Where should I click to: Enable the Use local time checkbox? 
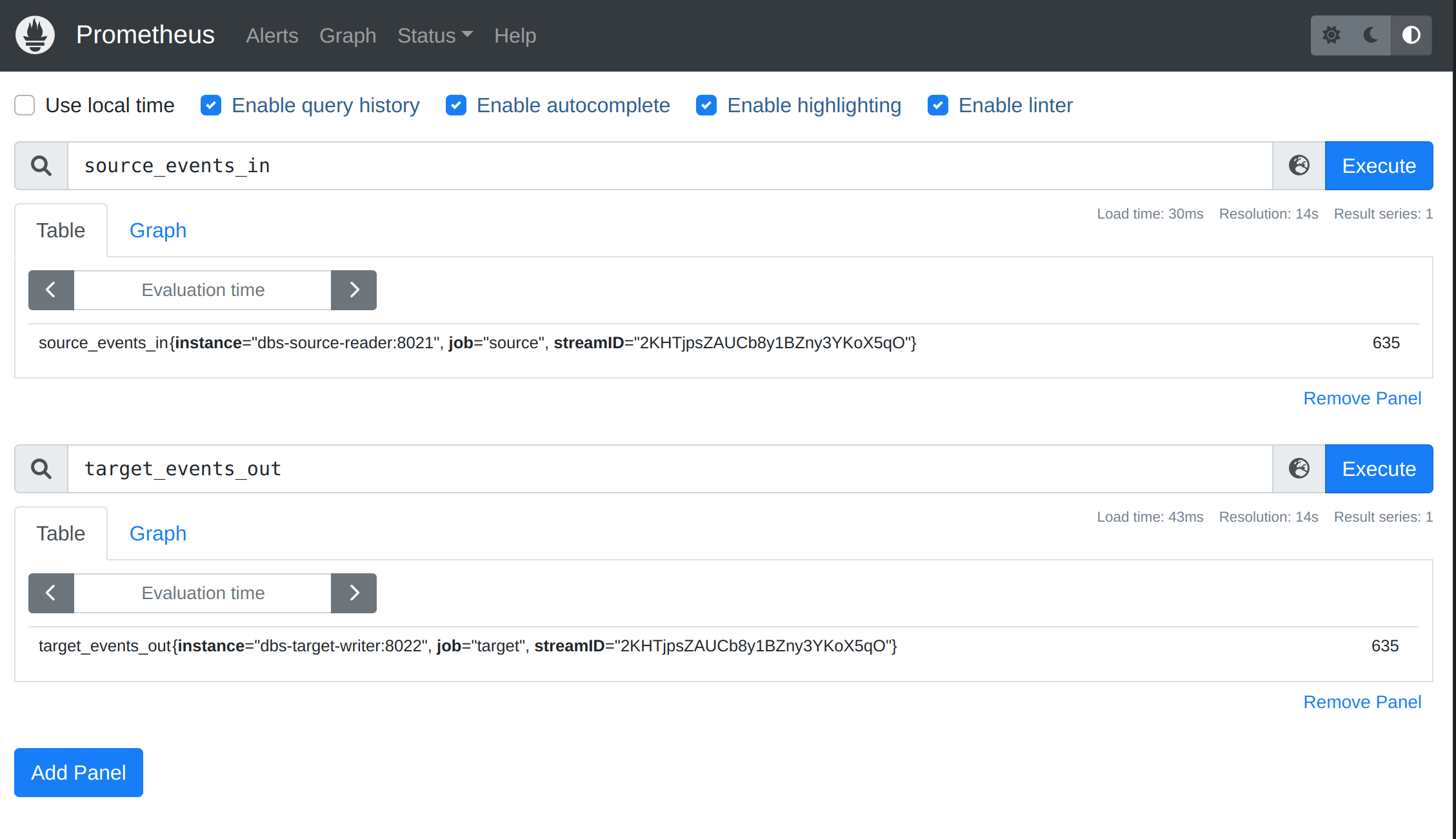pyautogui.click(x=24, y=104)
